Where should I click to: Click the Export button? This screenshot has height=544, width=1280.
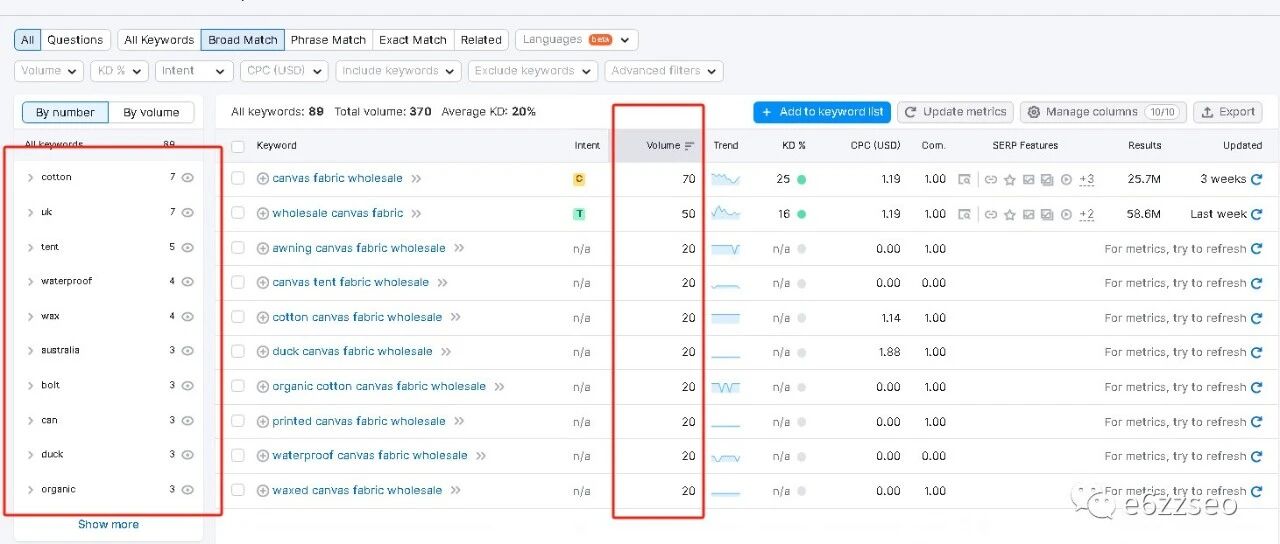[x=1229, y=112]
